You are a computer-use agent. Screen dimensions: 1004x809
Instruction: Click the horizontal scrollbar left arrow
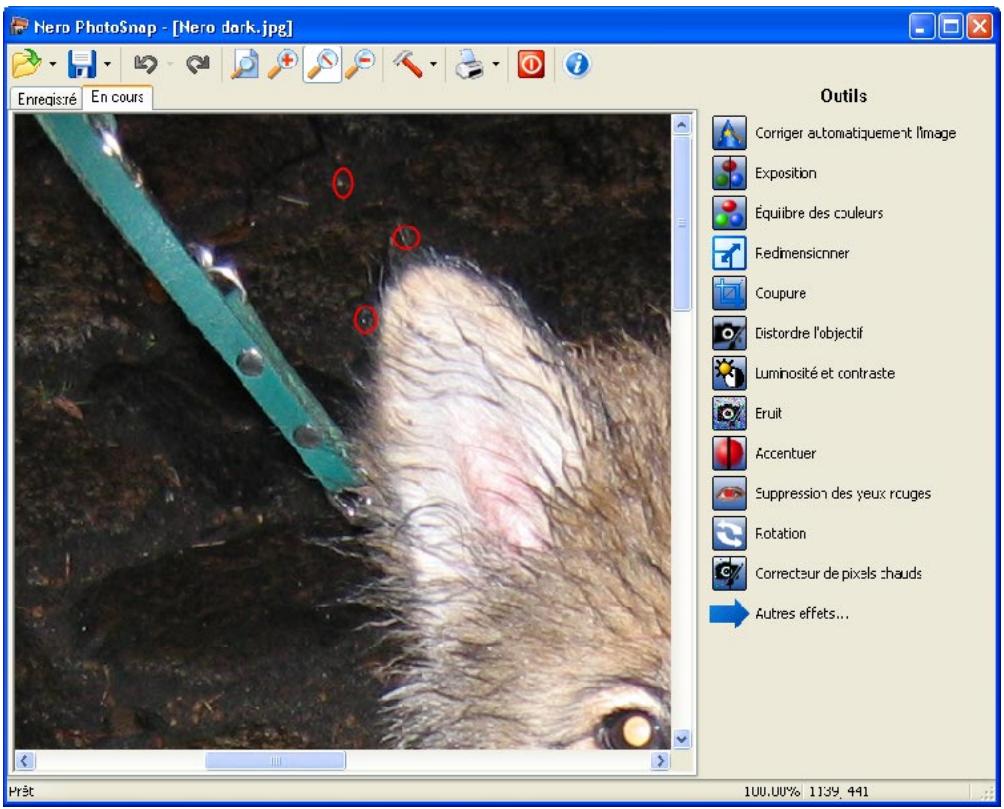click(24, 760)
